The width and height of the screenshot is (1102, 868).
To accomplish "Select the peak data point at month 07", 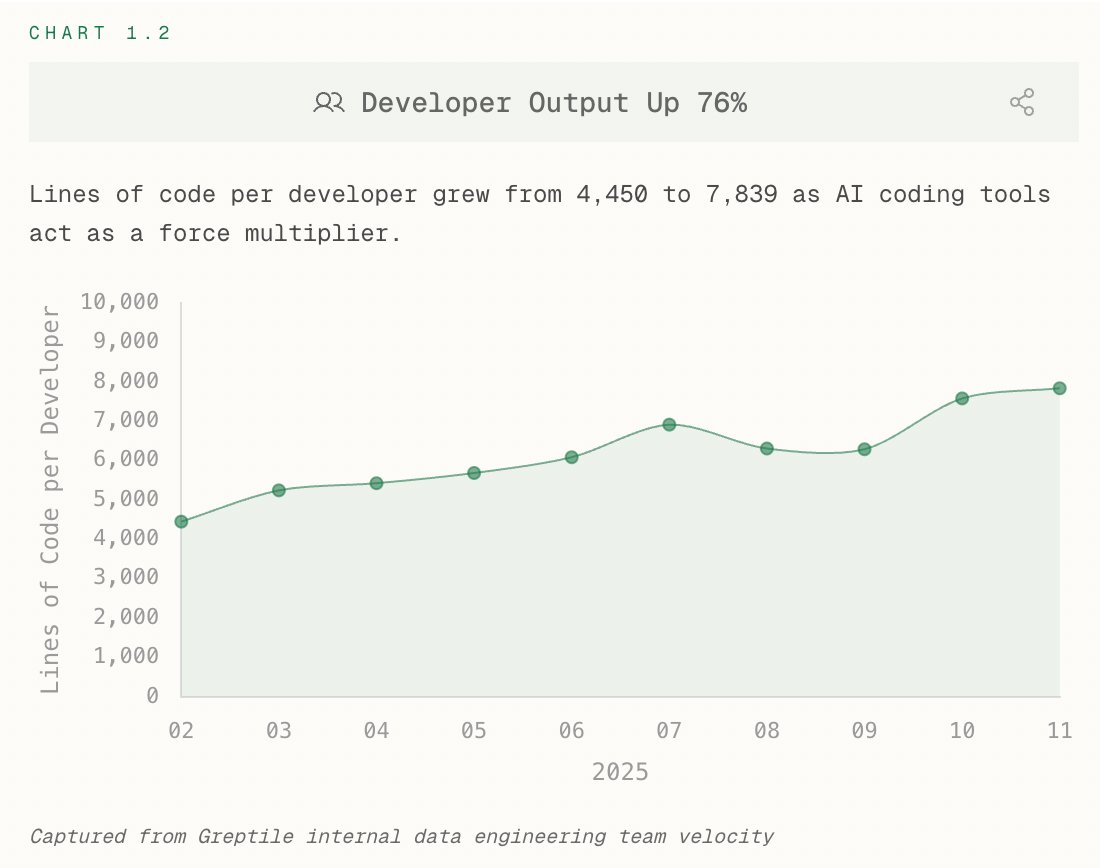I will coord(669,425).
